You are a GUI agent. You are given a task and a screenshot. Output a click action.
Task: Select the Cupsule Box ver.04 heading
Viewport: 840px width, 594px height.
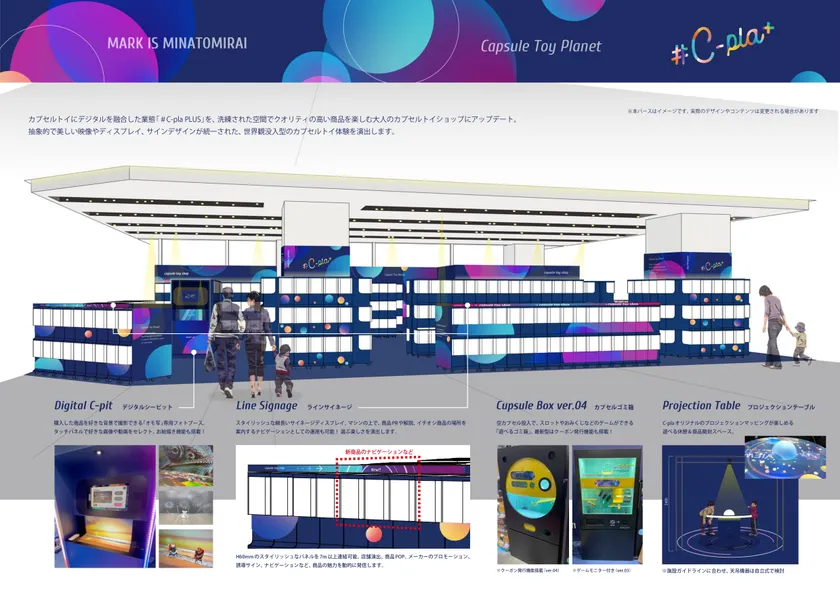[541, 405]
